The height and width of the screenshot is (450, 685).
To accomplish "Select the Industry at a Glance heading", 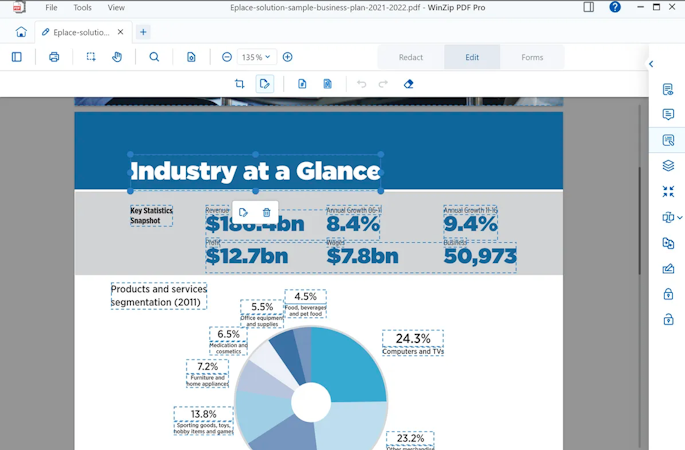I will click(256, 172).
